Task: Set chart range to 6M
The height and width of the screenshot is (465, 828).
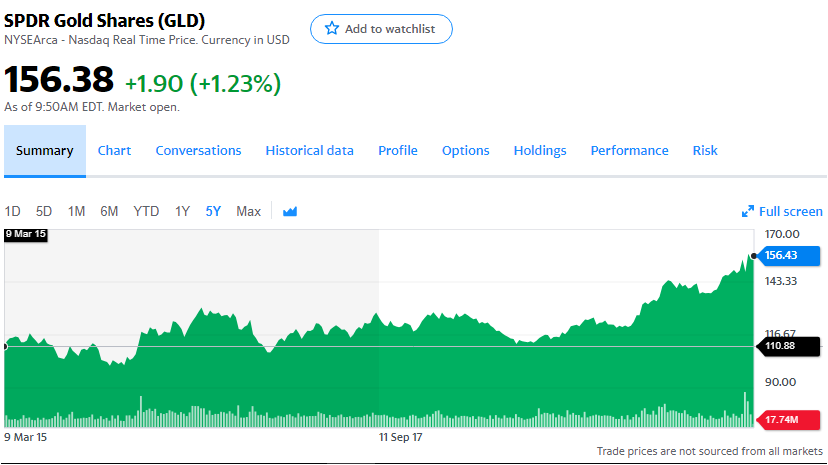Action: click(109, 212)
